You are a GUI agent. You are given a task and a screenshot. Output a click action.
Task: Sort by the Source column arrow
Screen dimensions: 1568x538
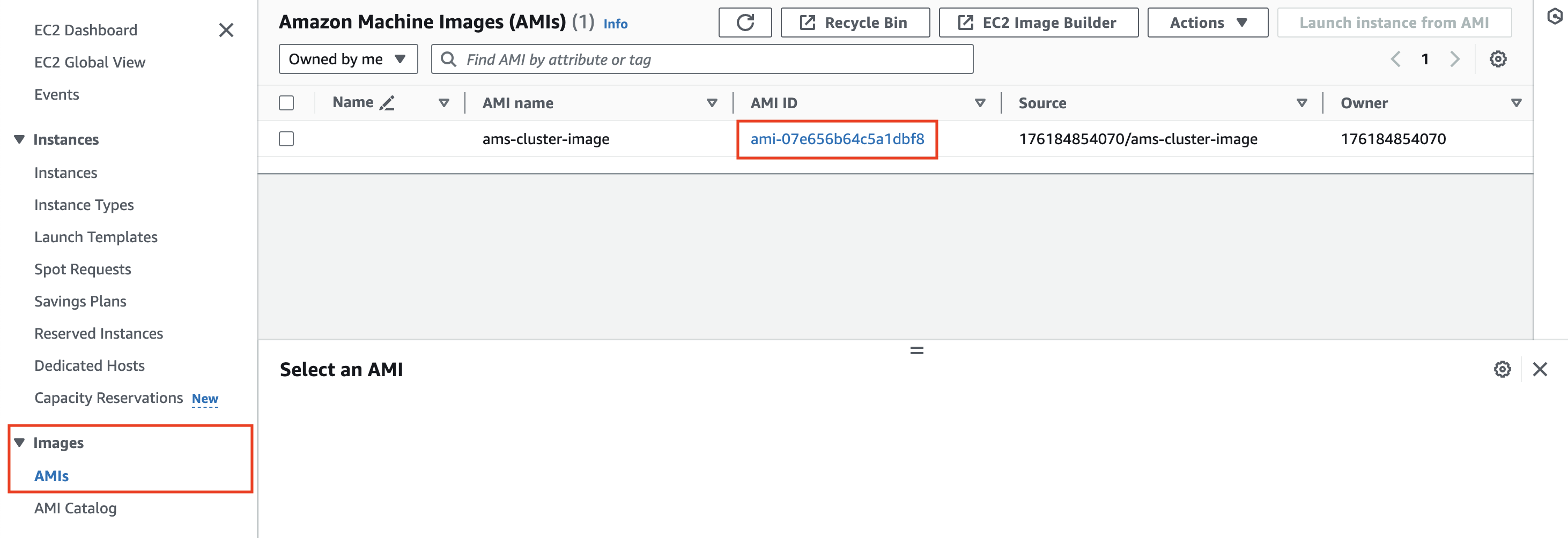point(1301,103)
